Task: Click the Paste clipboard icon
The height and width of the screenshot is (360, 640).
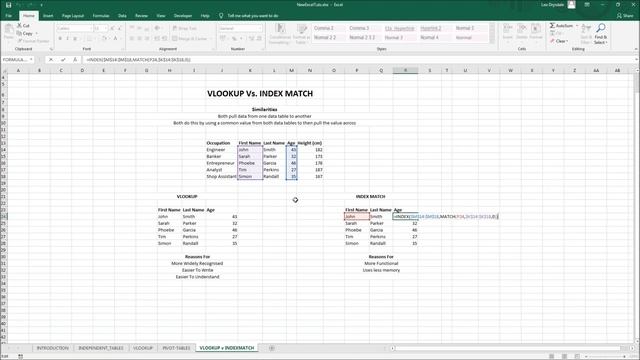Action: (9, 29)
